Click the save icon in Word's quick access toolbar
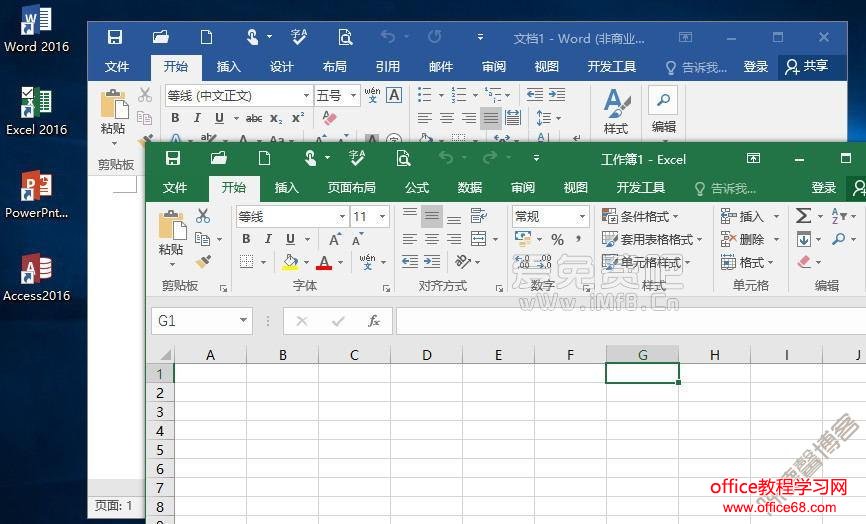The image size is (866, 524). pyautogui.click(x=115, y=37)
